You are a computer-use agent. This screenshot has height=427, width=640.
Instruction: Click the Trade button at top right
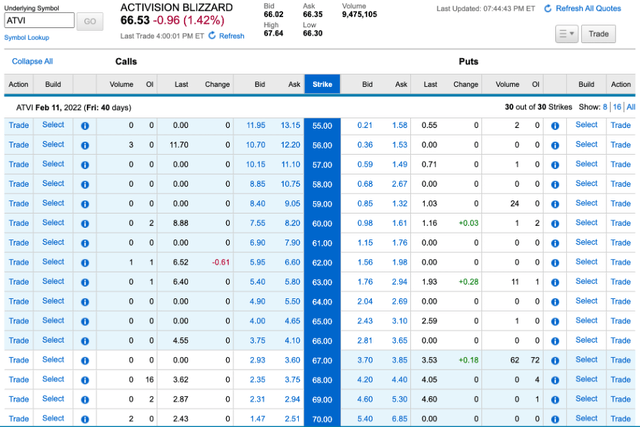[x=598, y=34]
